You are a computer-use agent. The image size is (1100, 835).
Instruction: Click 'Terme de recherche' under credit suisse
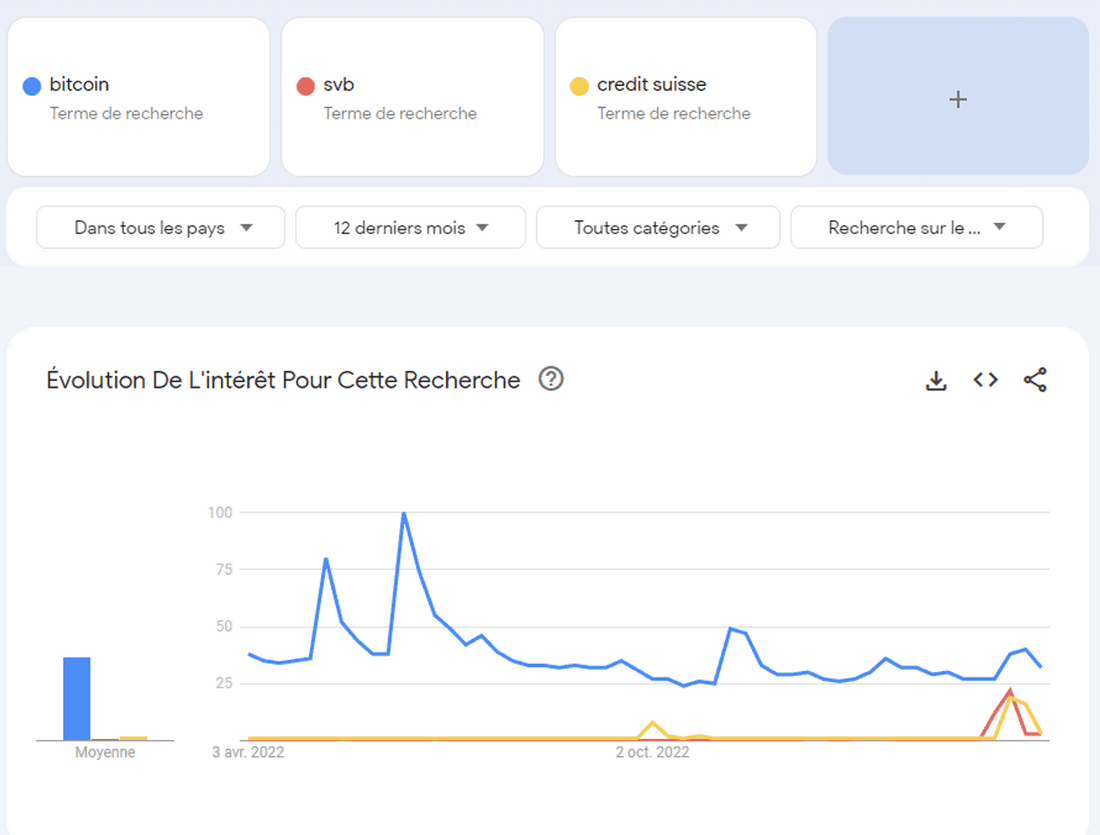[673, 114]
